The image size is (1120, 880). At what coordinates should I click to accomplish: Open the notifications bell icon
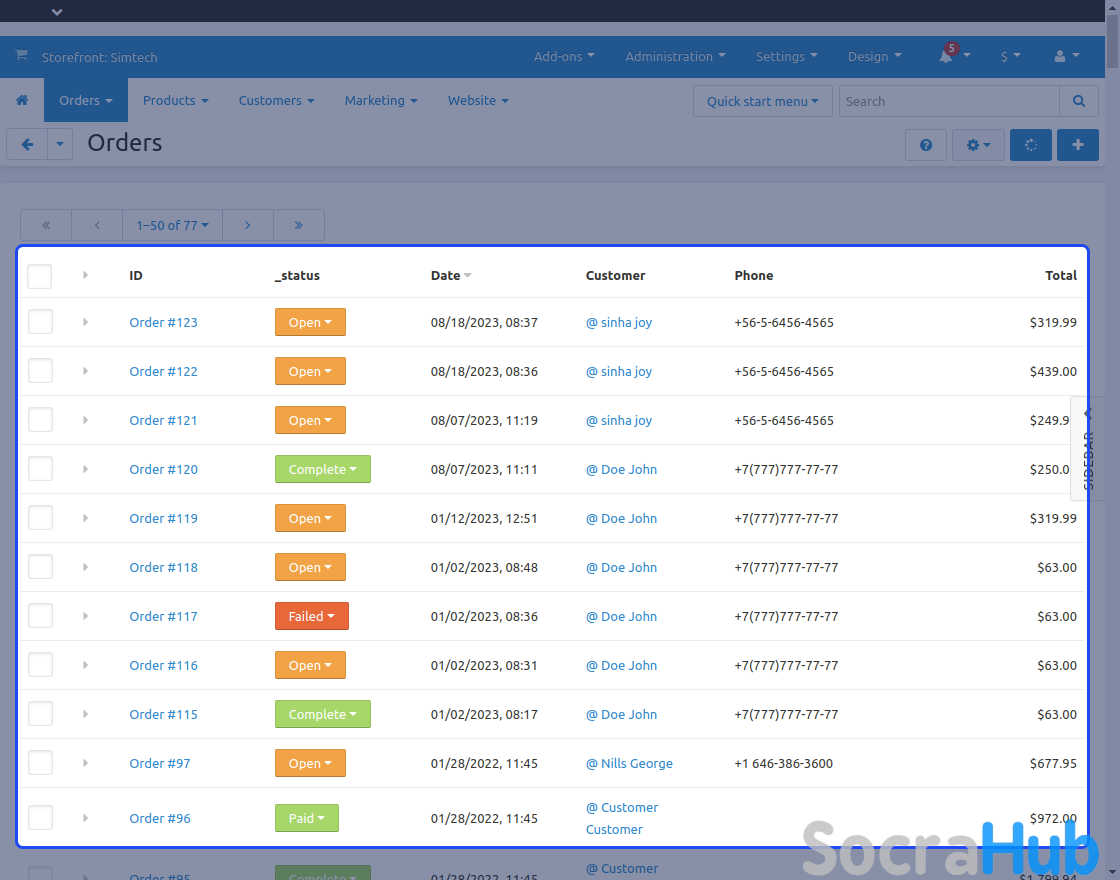pyautogui.click(x=946, y=56)
